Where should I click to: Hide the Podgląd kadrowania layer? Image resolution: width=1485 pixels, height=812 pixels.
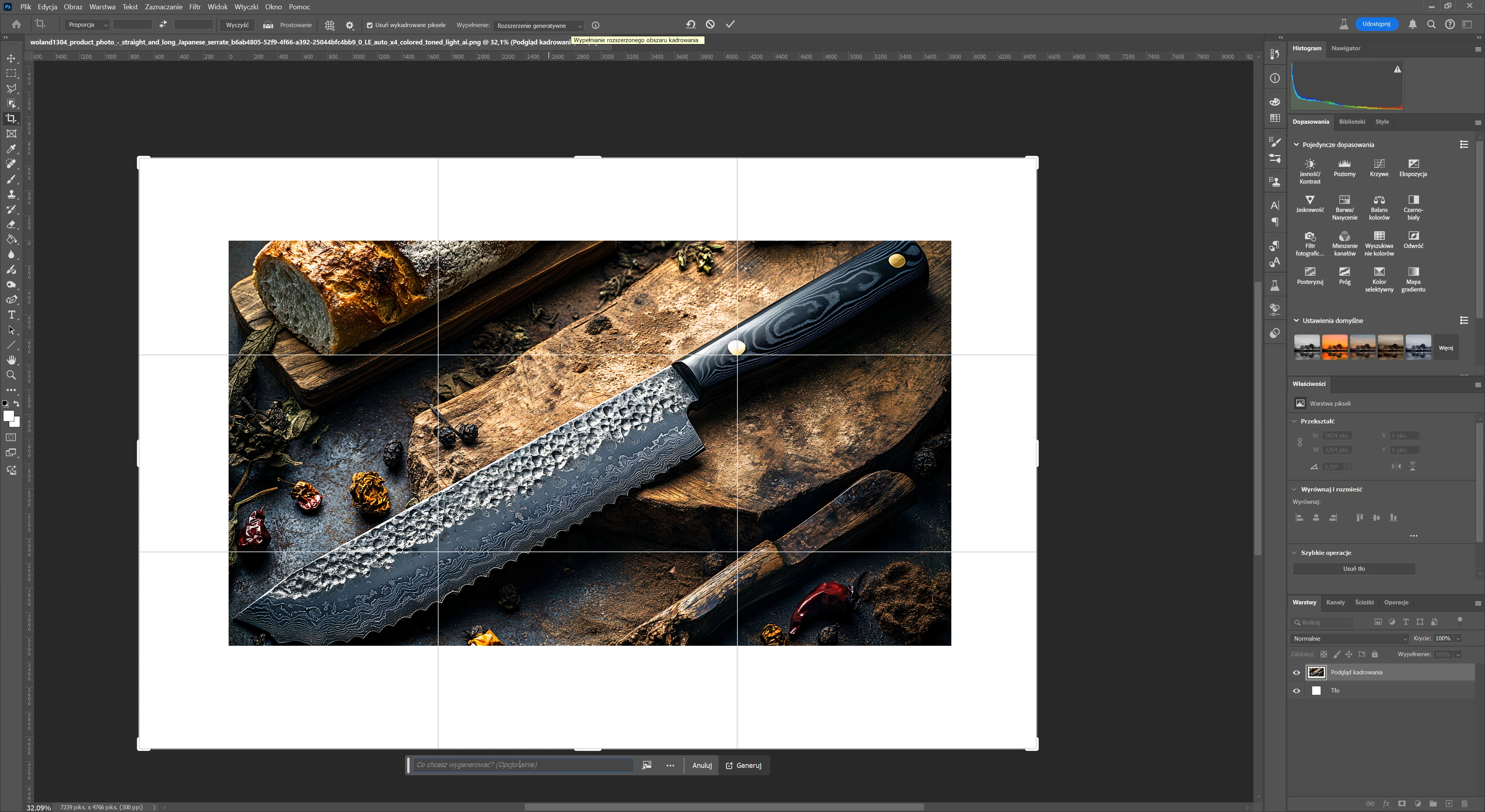click(1297, 672)
